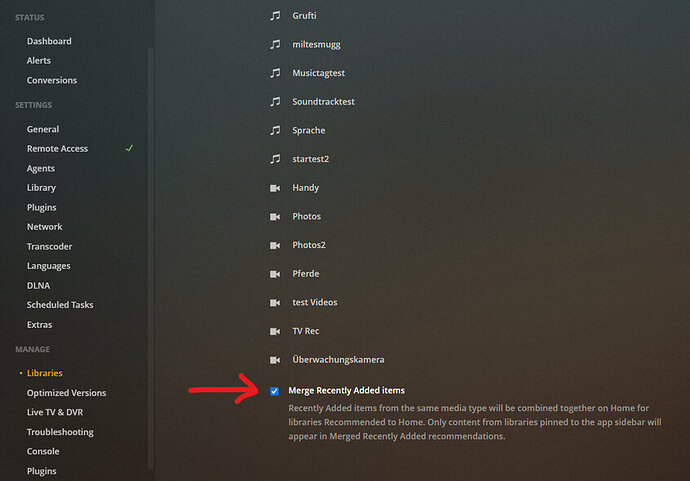Click the video camera icon beside Handy
690x481 pixels.
275,188
